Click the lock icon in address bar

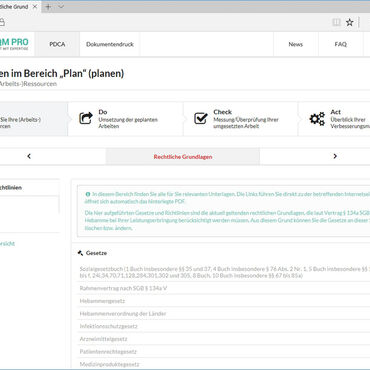point(2,22)
